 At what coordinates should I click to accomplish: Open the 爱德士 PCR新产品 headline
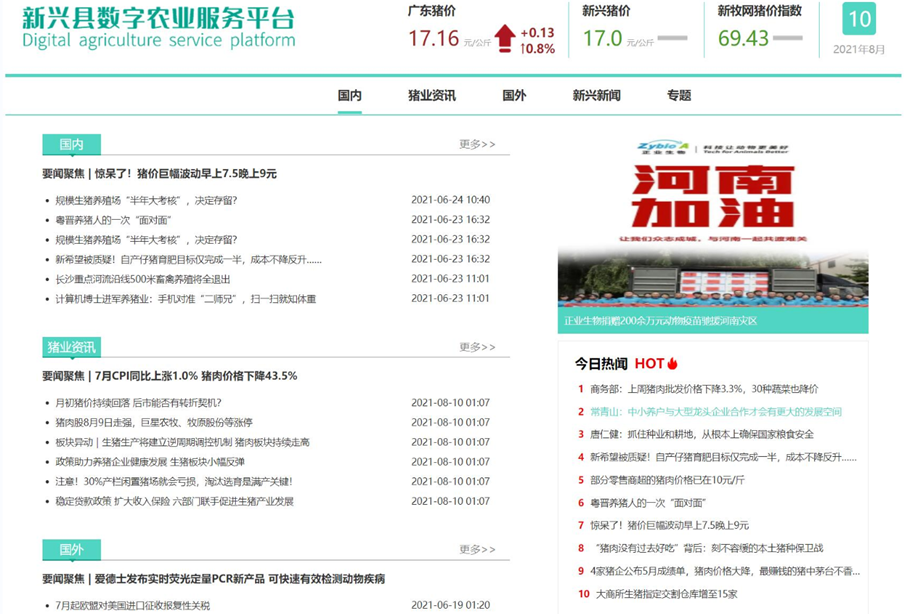click(213, 579)
